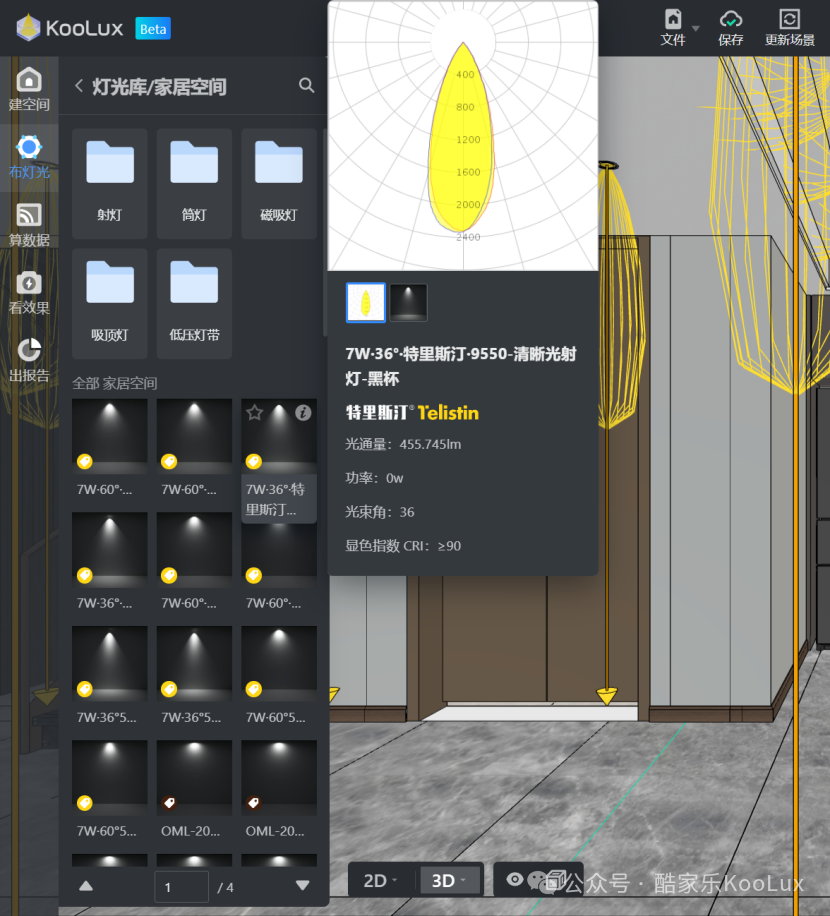830x916 pixels.
Task: Click the 显色指数 CRI: ≥90 value
Action: point(403,546)
